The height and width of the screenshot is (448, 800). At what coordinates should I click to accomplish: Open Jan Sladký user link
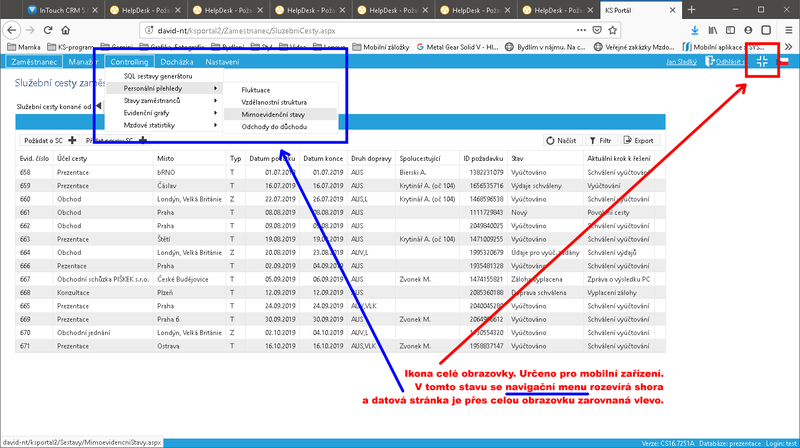point(681,62)
